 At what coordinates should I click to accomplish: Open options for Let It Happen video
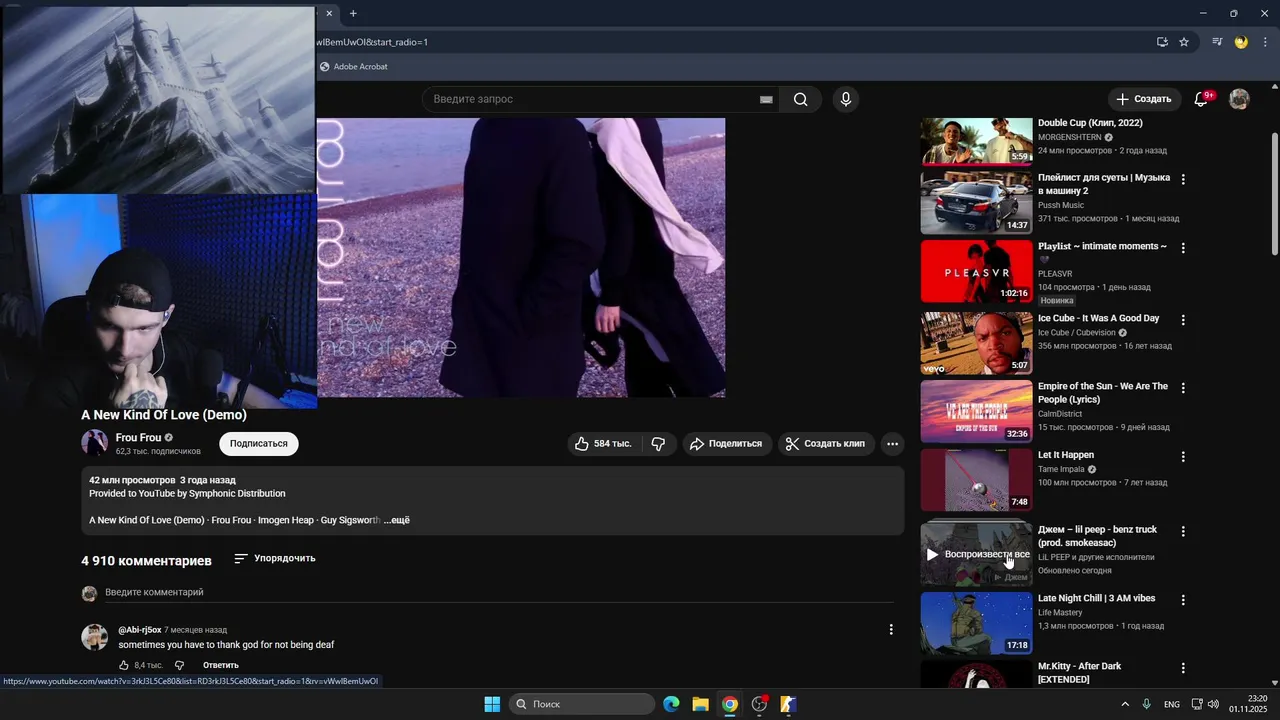1183,457
